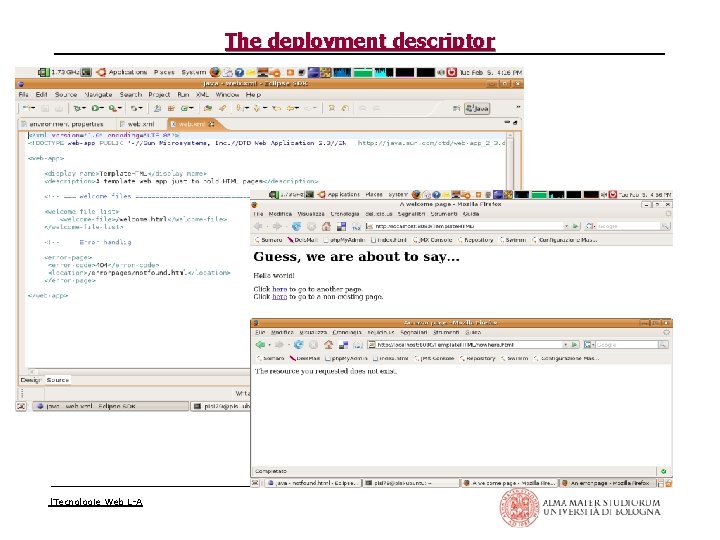Viewport: 720px width, 540px height.
Task: Click the first 'here' link to another page
Action: pyautogui.click(x=279, y=289)
